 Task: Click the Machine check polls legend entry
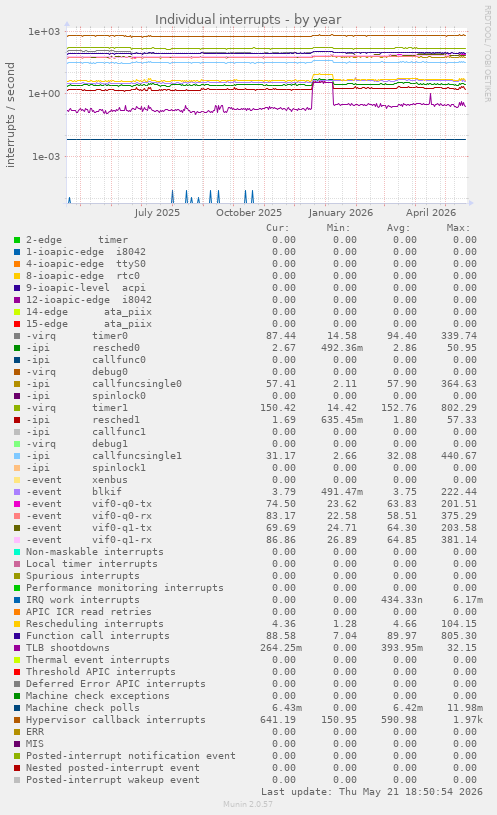83,708
